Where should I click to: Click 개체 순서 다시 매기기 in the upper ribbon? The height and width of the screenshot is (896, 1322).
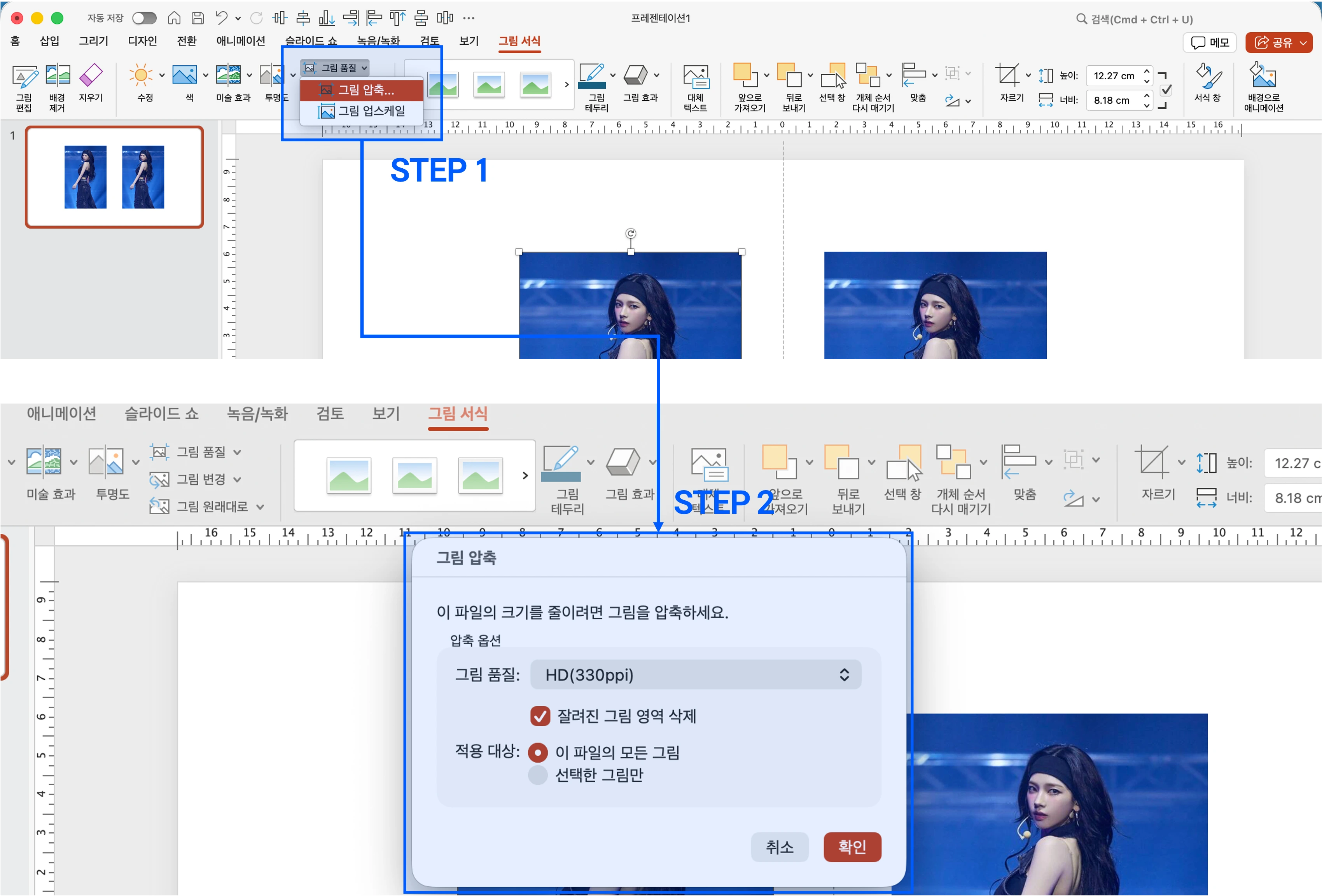873,87
